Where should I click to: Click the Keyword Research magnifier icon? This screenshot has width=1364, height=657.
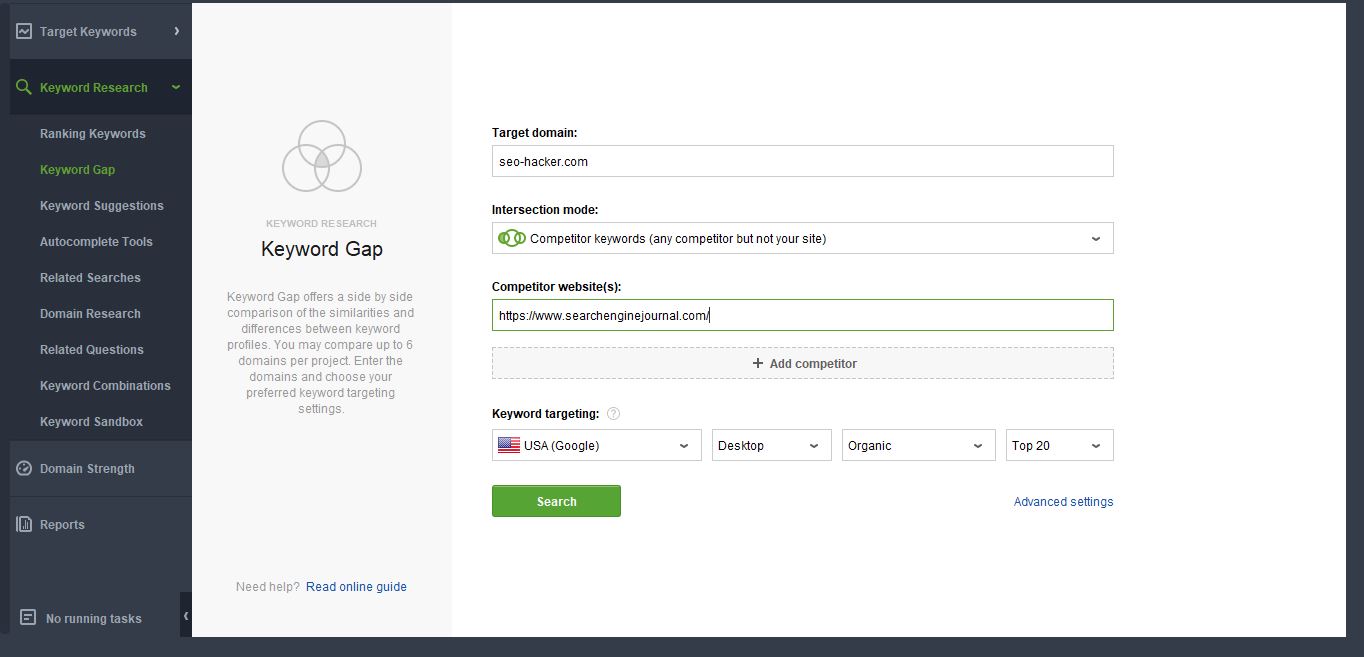[x=24, y=87]
